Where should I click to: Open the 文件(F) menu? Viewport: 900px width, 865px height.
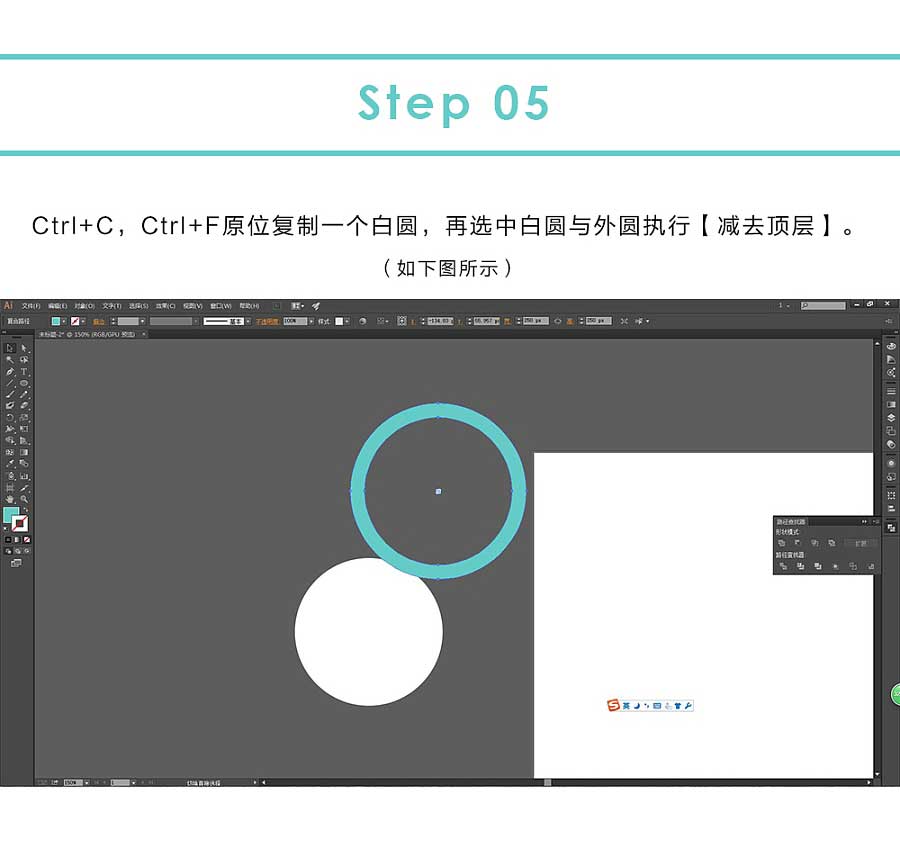point(31,306)
